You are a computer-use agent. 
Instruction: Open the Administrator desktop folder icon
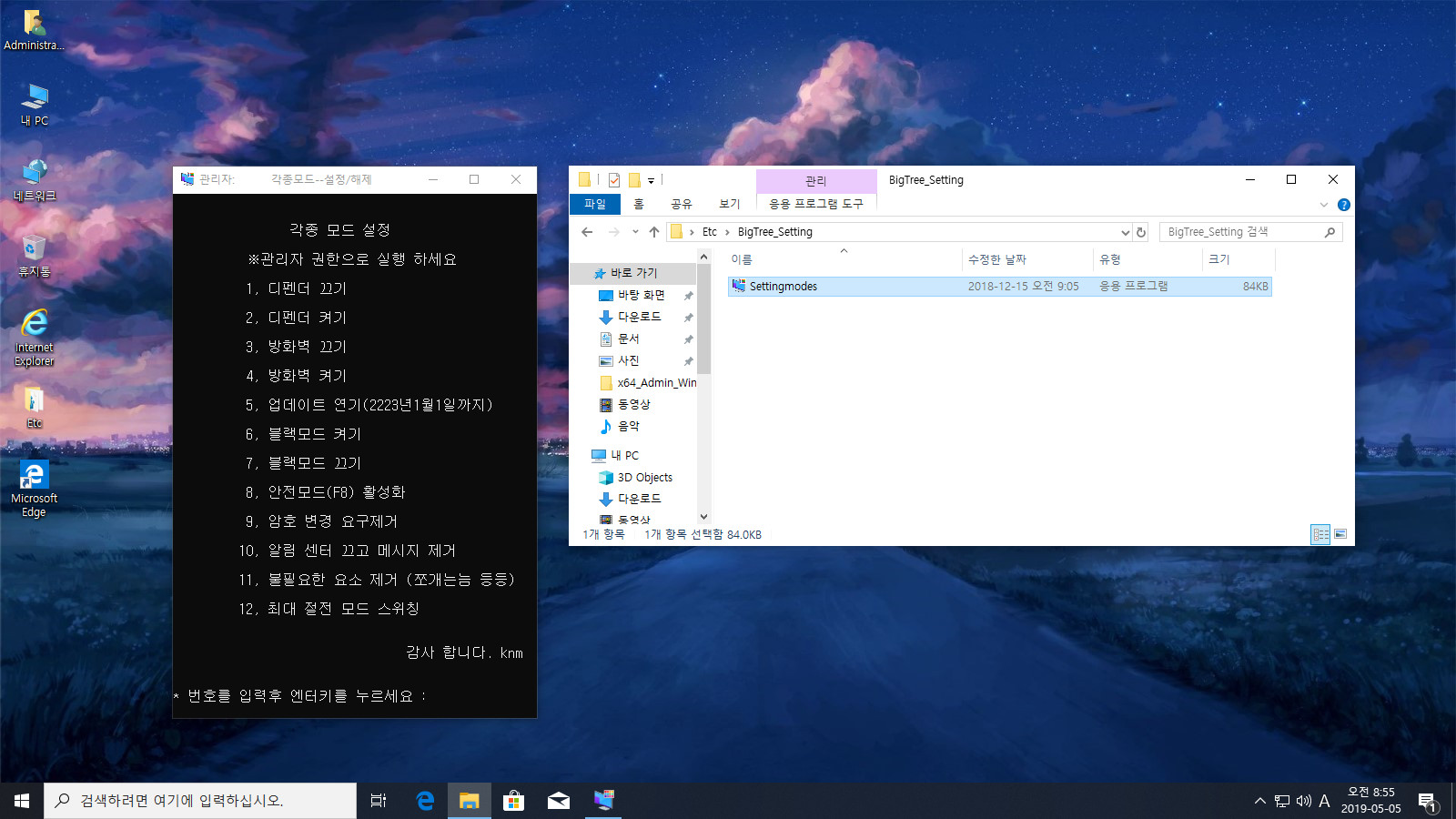point(34,30)
